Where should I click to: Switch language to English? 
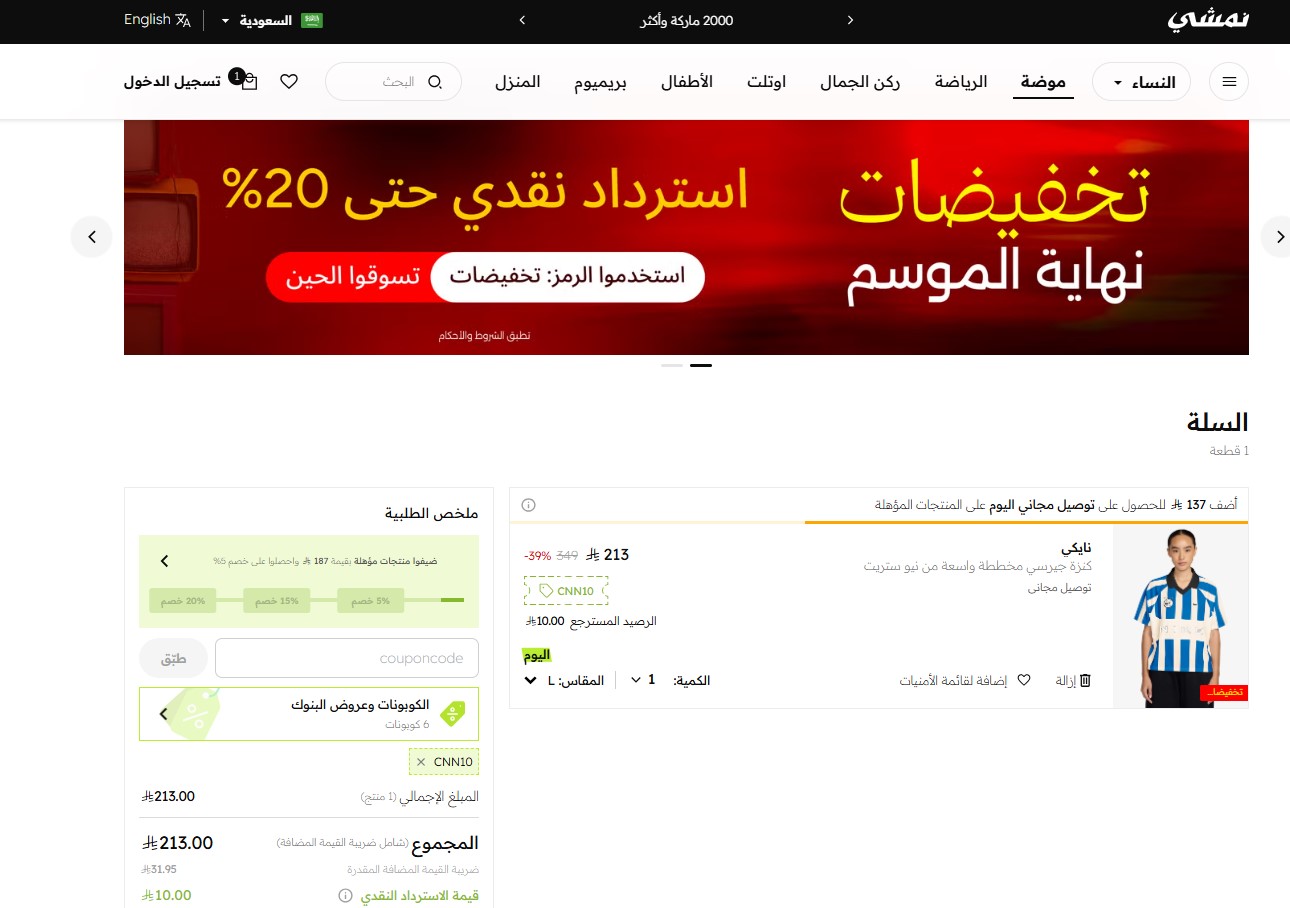pyautogui.click(x=147, y=20)
